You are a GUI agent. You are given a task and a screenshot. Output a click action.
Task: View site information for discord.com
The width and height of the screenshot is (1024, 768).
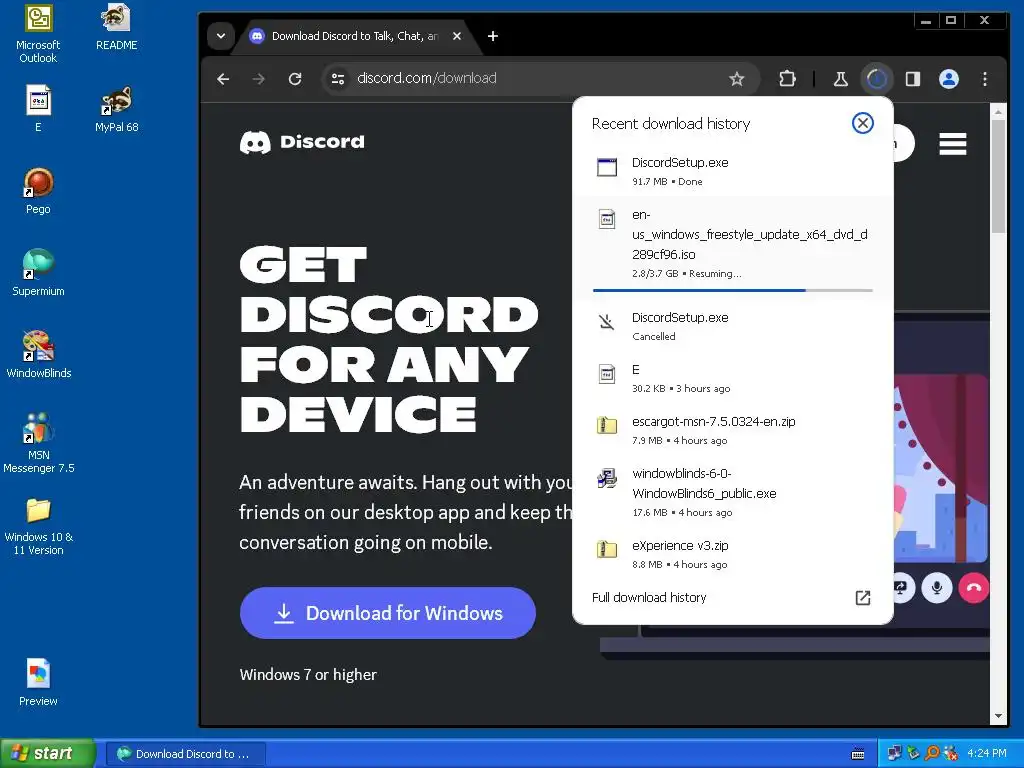click(x=338, y=79)
